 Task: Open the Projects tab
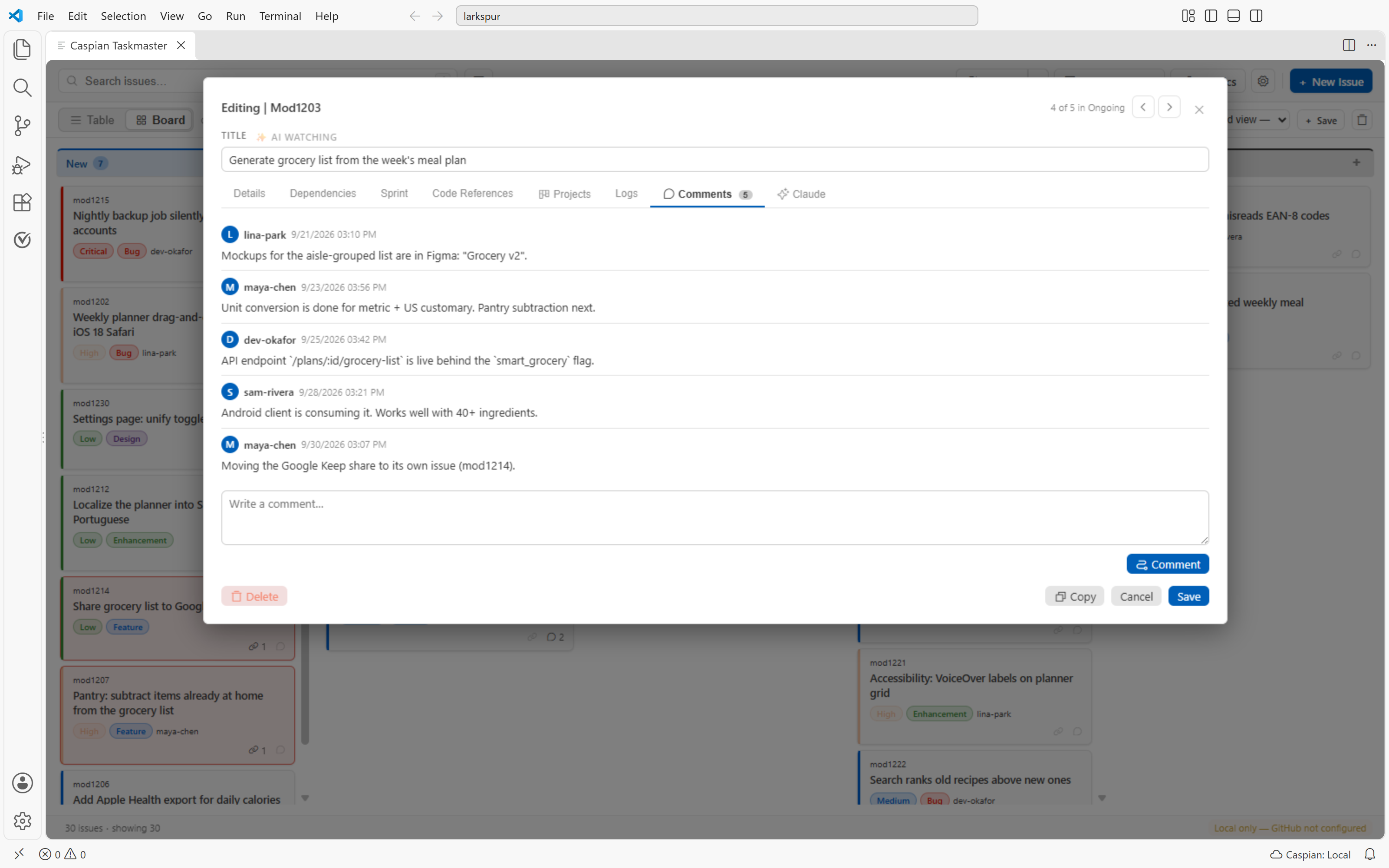[x=565, y=194]
